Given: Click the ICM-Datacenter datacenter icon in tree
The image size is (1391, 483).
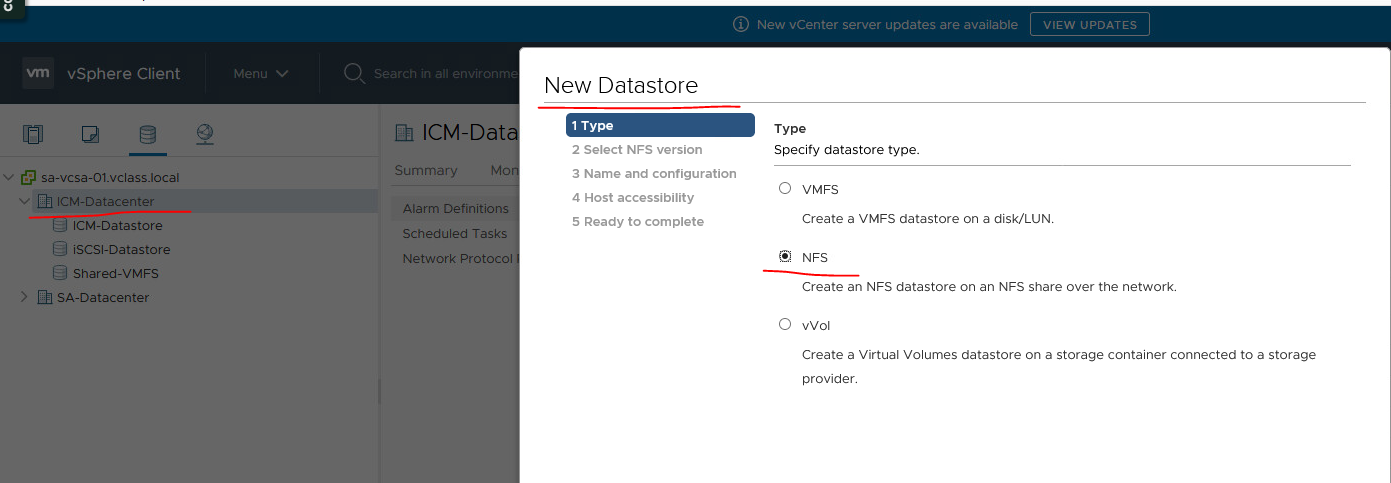Looking at the screenshot, I should tap(45, 201).
